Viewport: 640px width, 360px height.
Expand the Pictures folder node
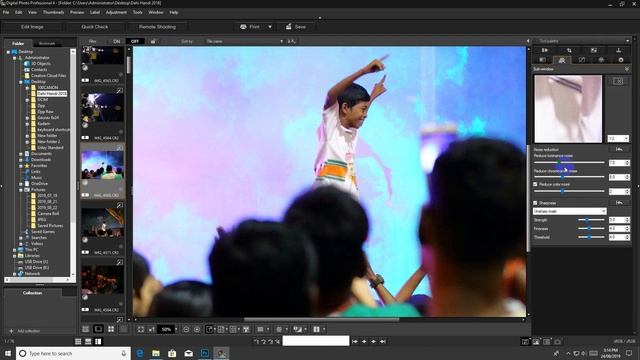click(21, 190)
